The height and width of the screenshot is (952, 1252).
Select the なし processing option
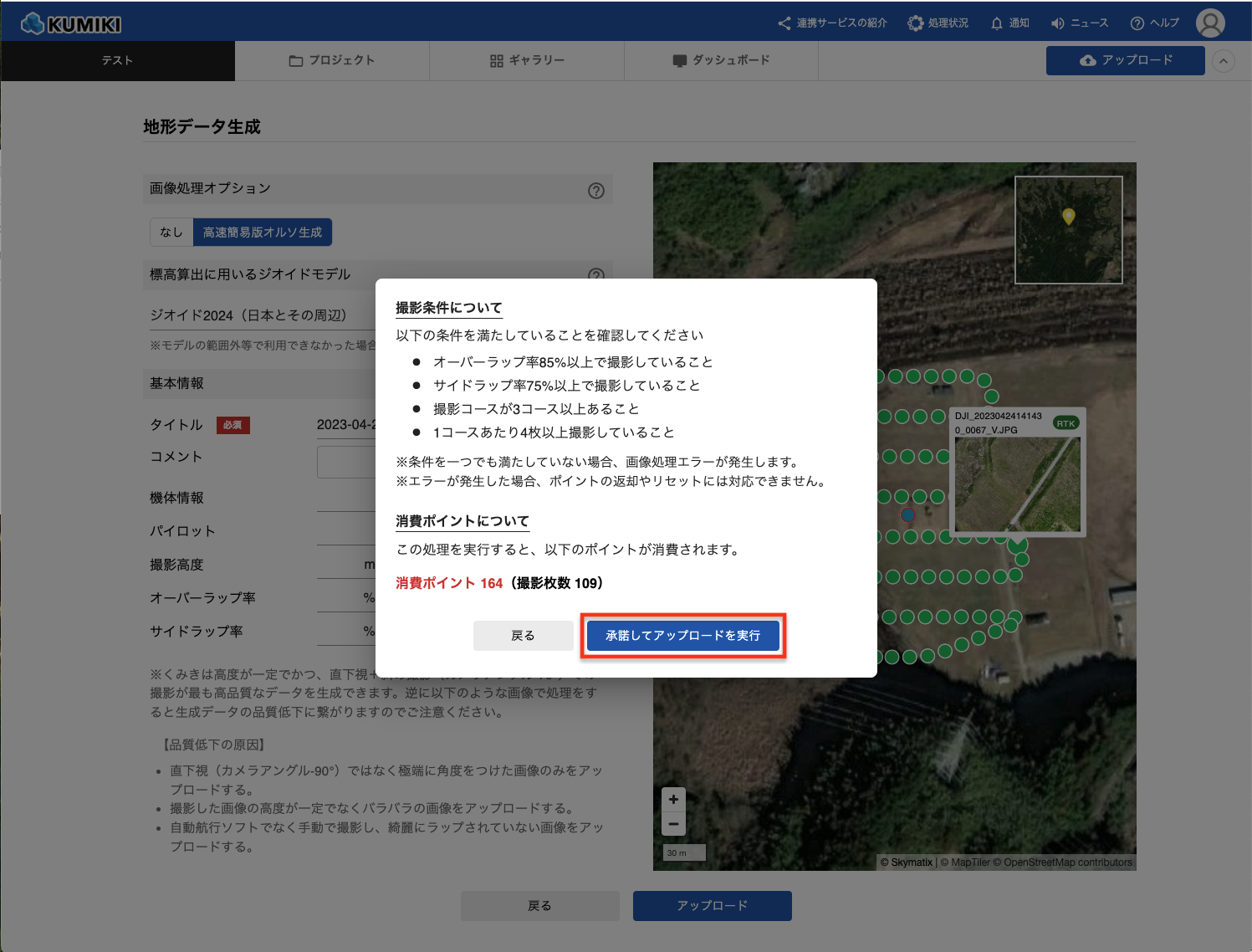click(171, 233)
